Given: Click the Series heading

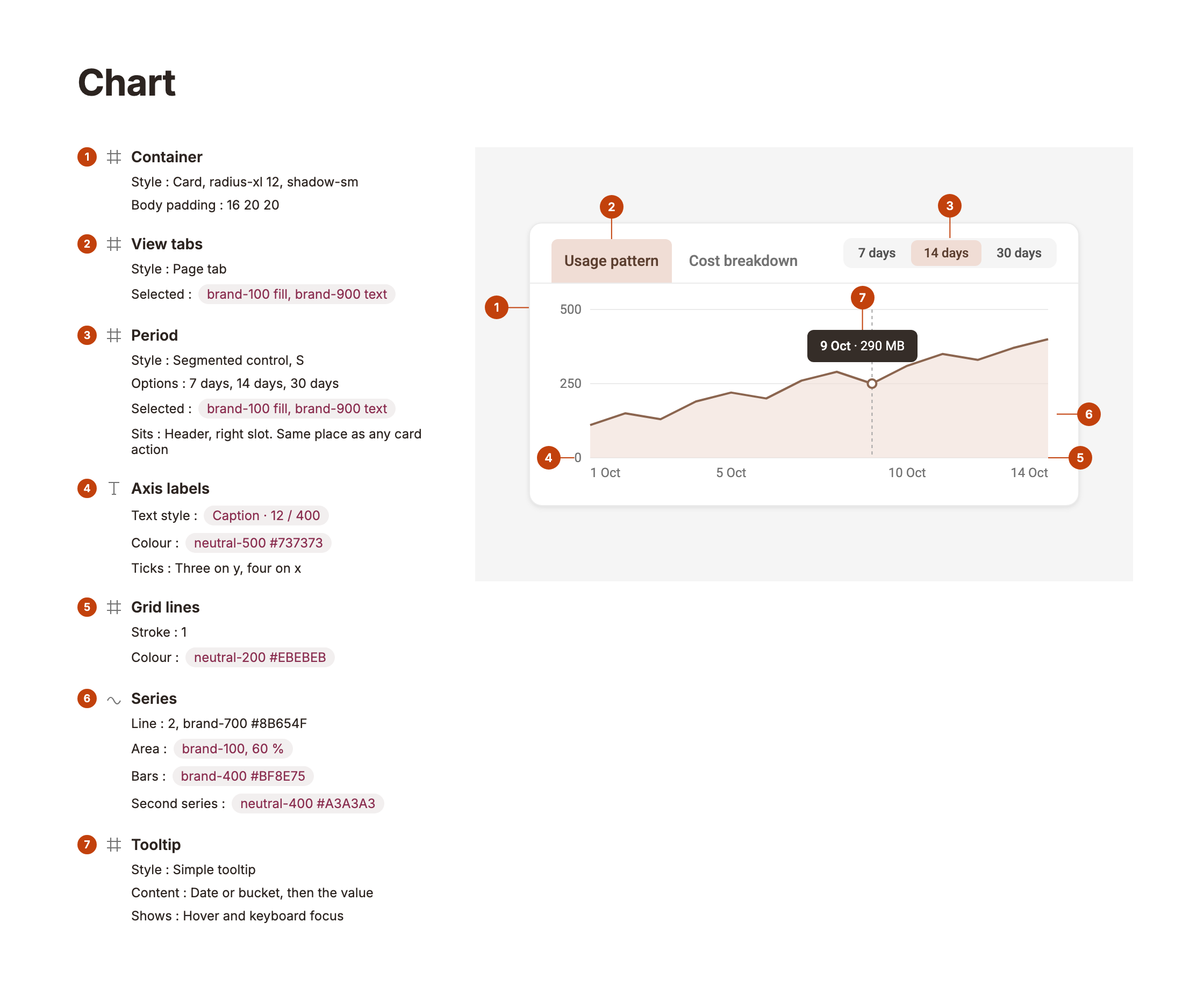Looking at the screenshot, I should tap(154, 698).
